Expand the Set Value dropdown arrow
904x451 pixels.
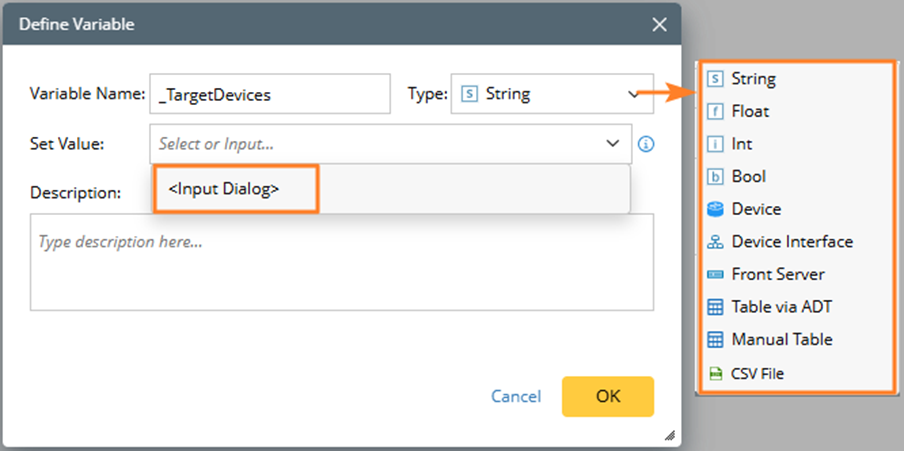pos(613,144)
